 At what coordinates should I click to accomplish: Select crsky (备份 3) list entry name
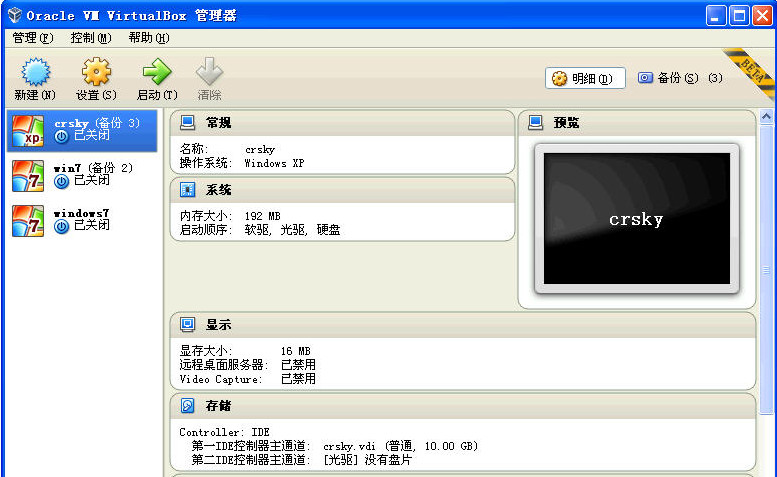(x=97, y=123)
